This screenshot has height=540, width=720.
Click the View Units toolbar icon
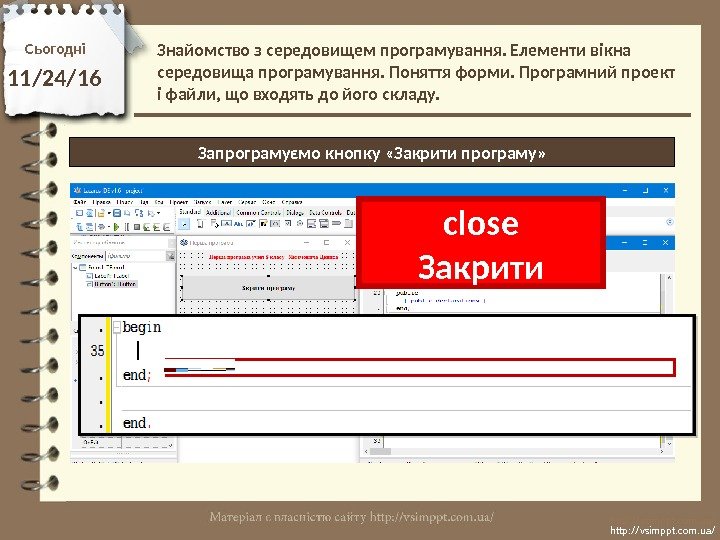79,226
